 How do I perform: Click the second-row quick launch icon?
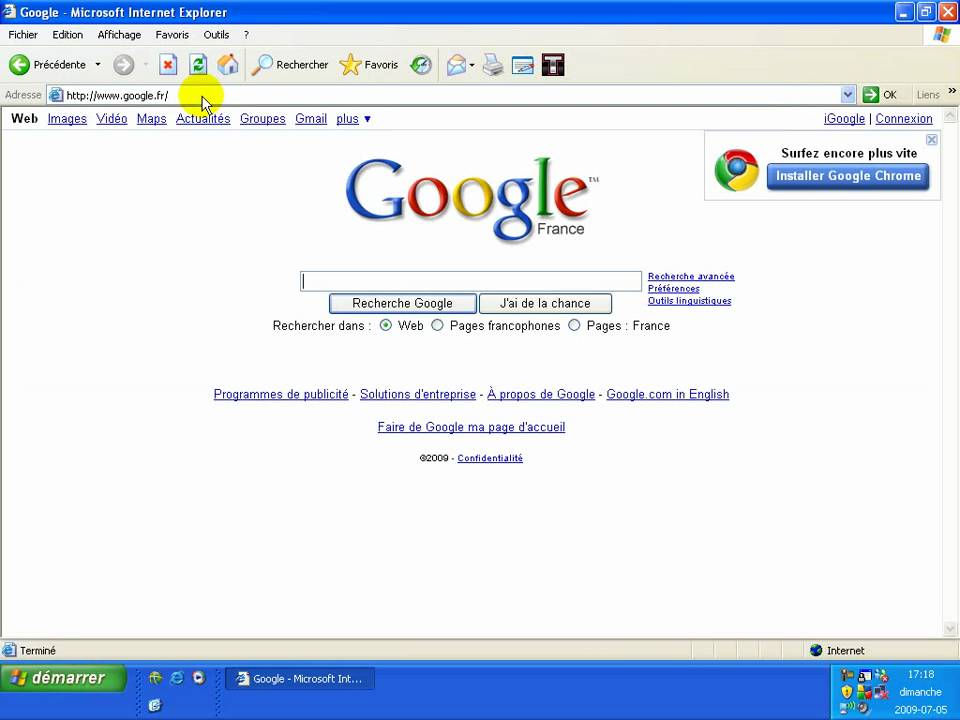click(x=155, y=705)
